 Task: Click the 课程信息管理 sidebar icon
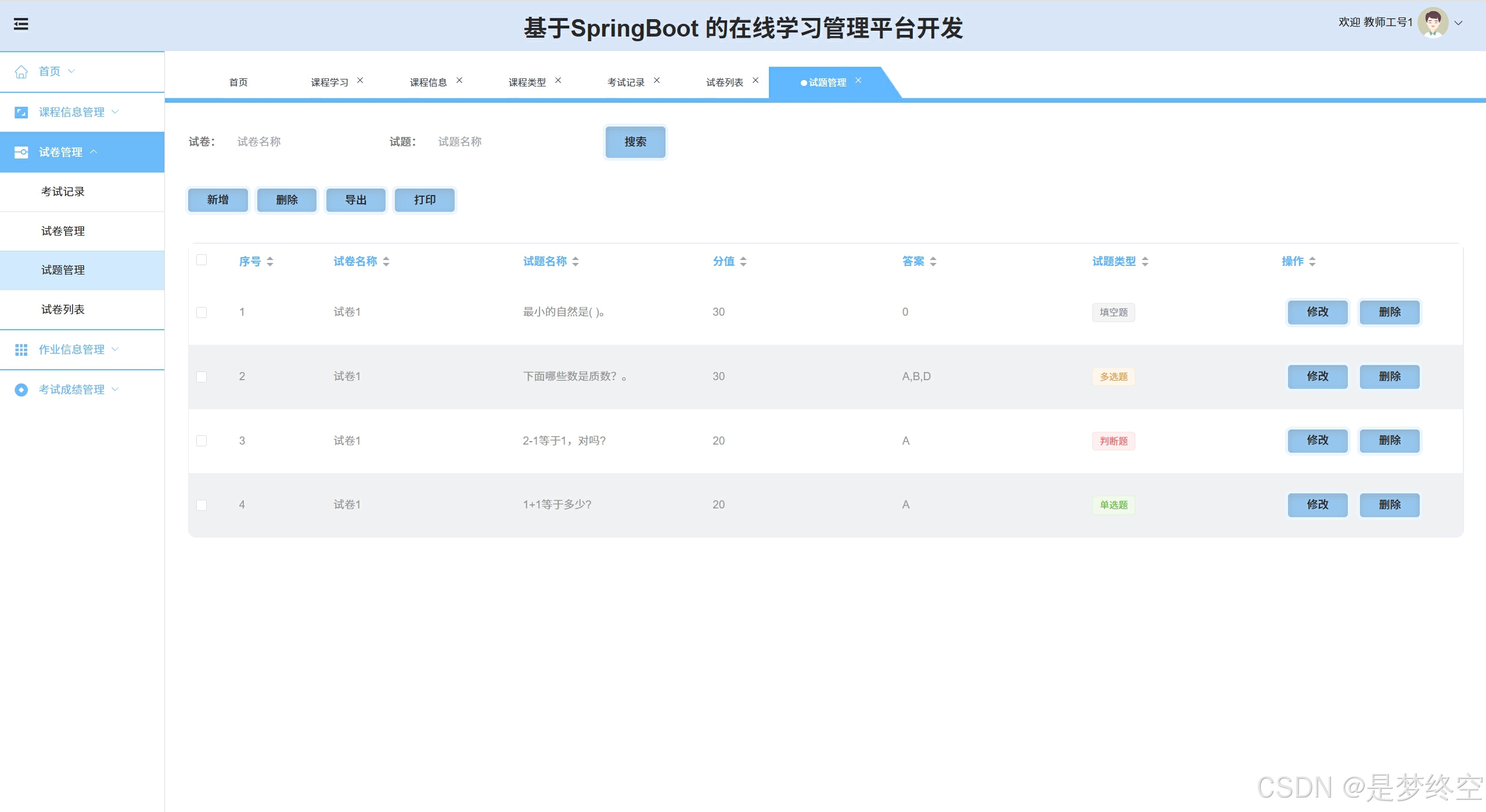point(21,112)
